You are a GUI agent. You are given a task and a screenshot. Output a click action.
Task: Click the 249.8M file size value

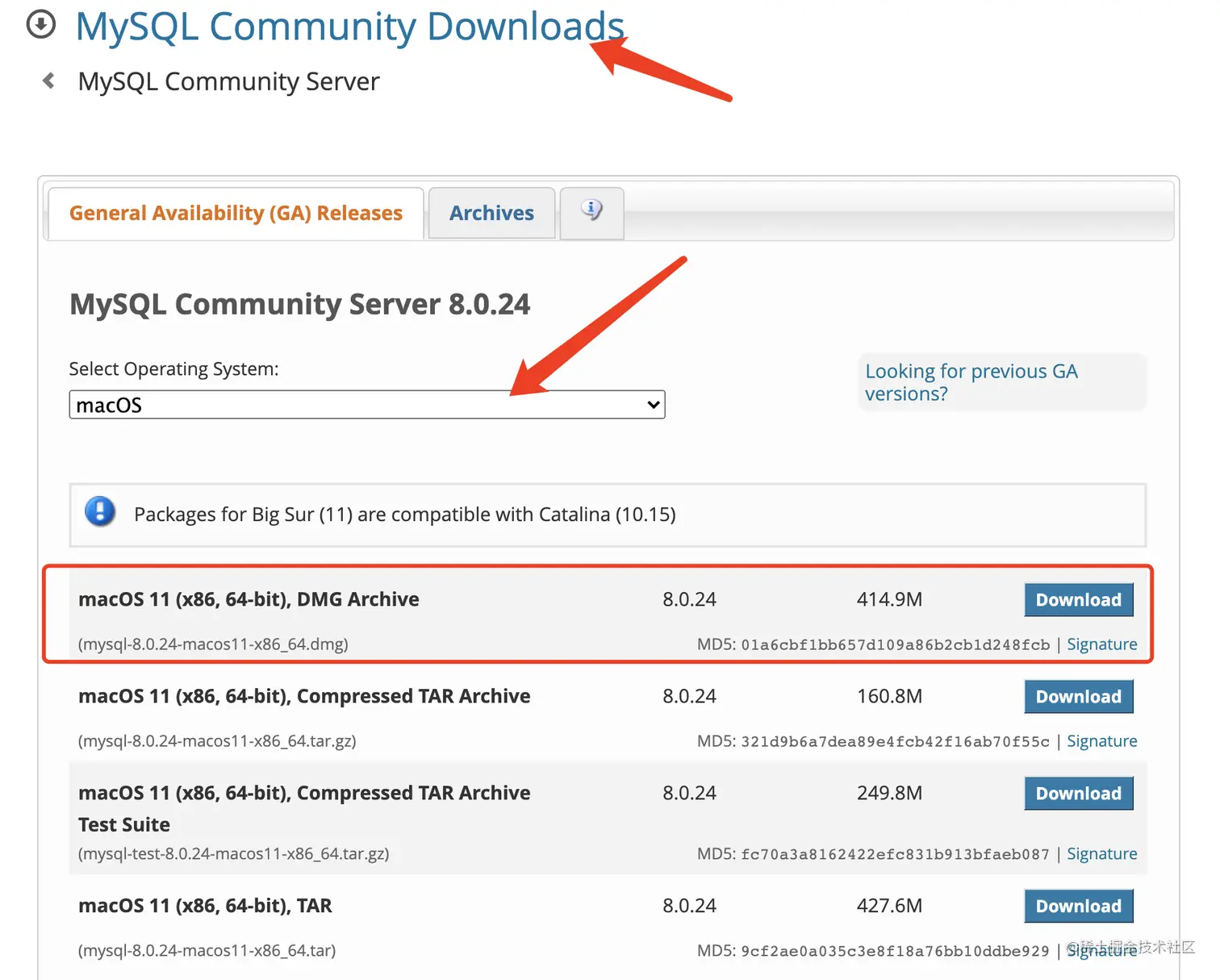889,793
